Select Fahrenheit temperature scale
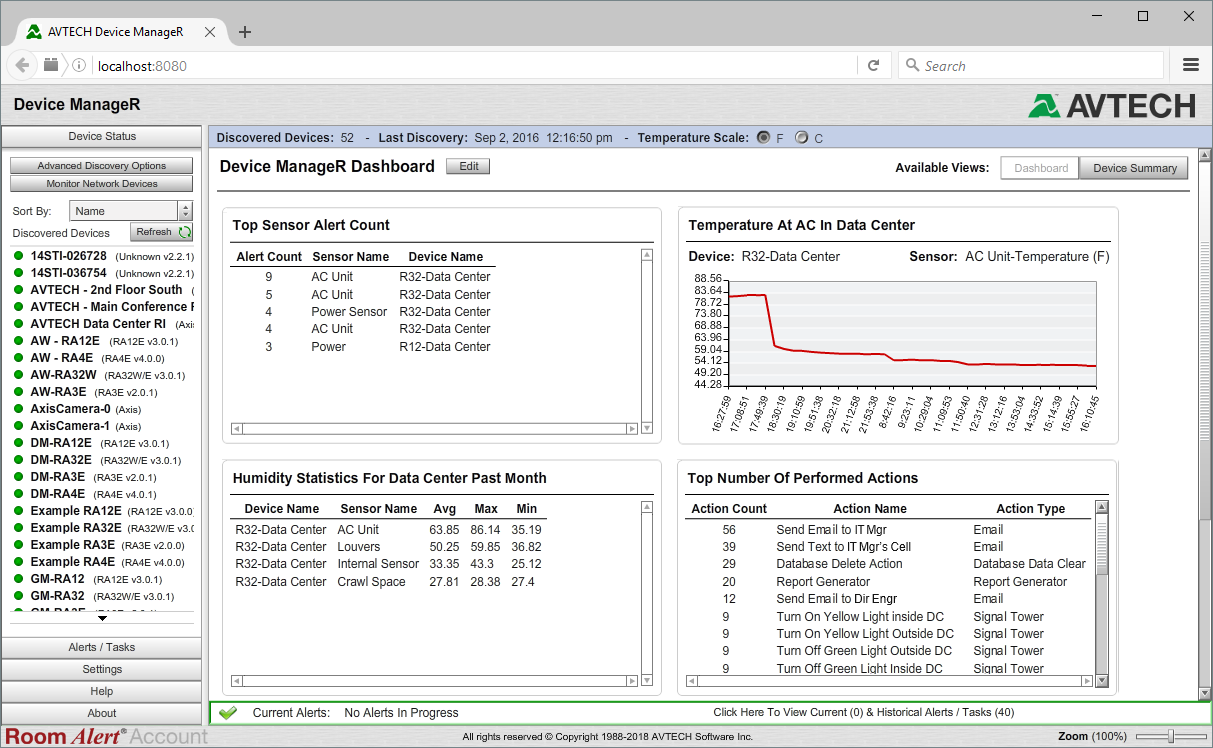The image size is (1213, 748). click(763, 138)
